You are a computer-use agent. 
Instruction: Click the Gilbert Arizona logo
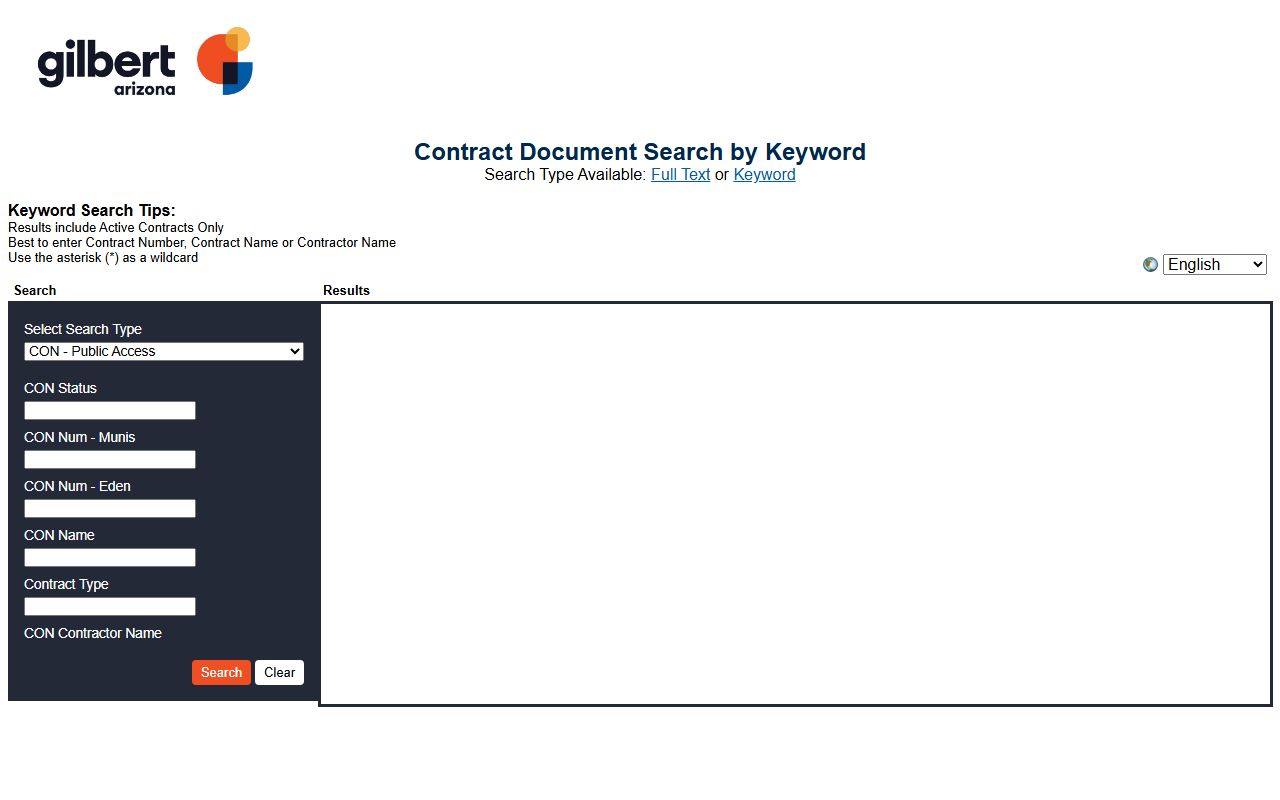(x=145, y=61)
